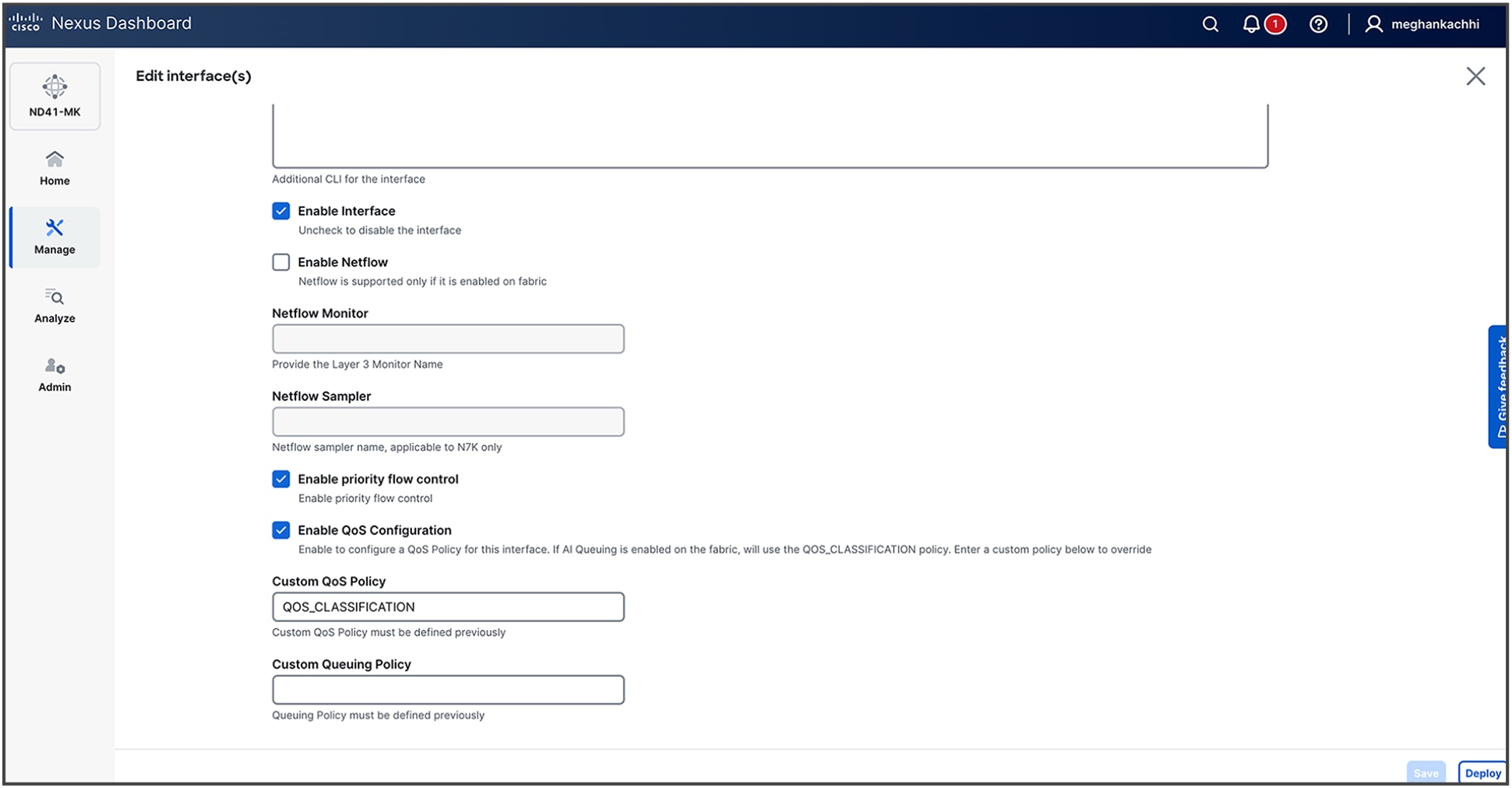This screenshot has width=1512, height=788.
Task: Open the Analyze section
Action: [55, 305]
